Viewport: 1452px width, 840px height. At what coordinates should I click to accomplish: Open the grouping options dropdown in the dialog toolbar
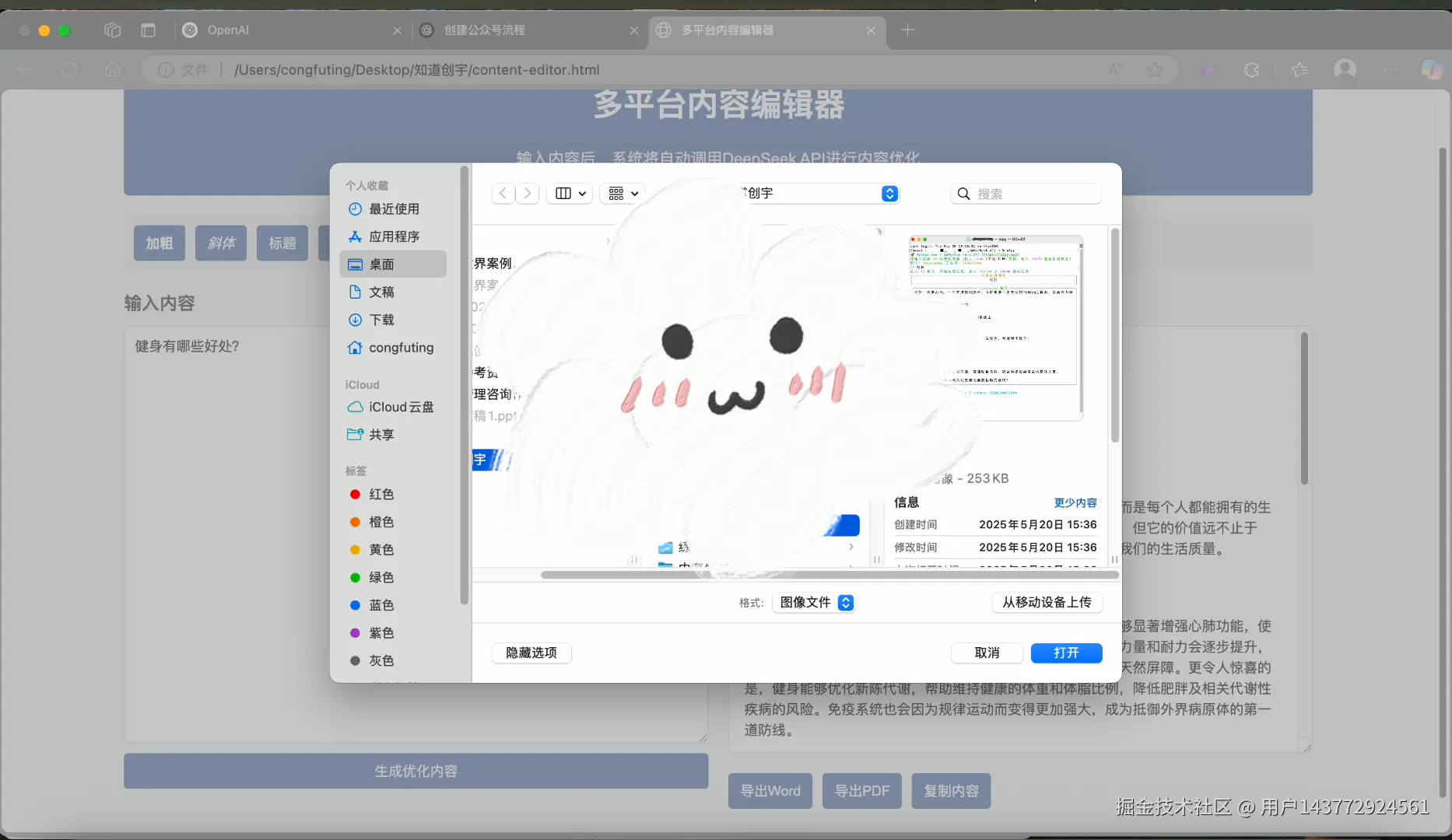[x=622, y=194]
